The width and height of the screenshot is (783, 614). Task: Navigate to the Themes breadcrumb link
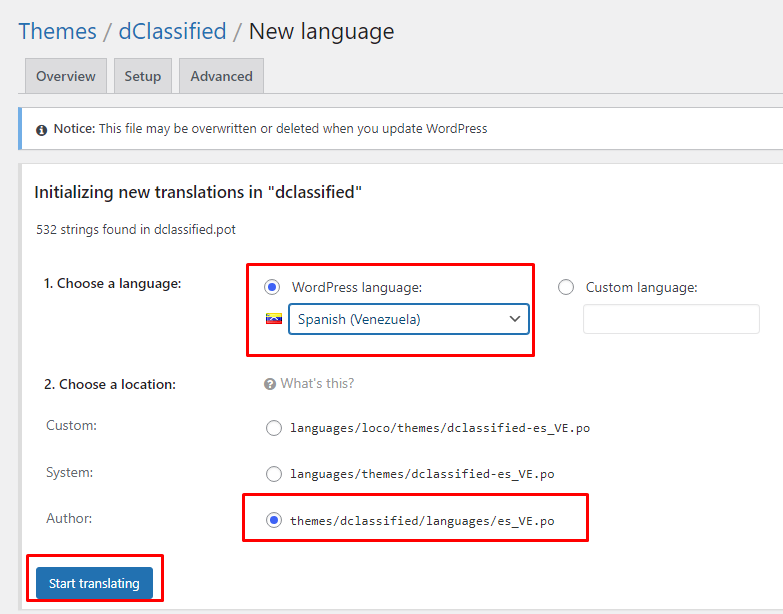coord(58,31)
